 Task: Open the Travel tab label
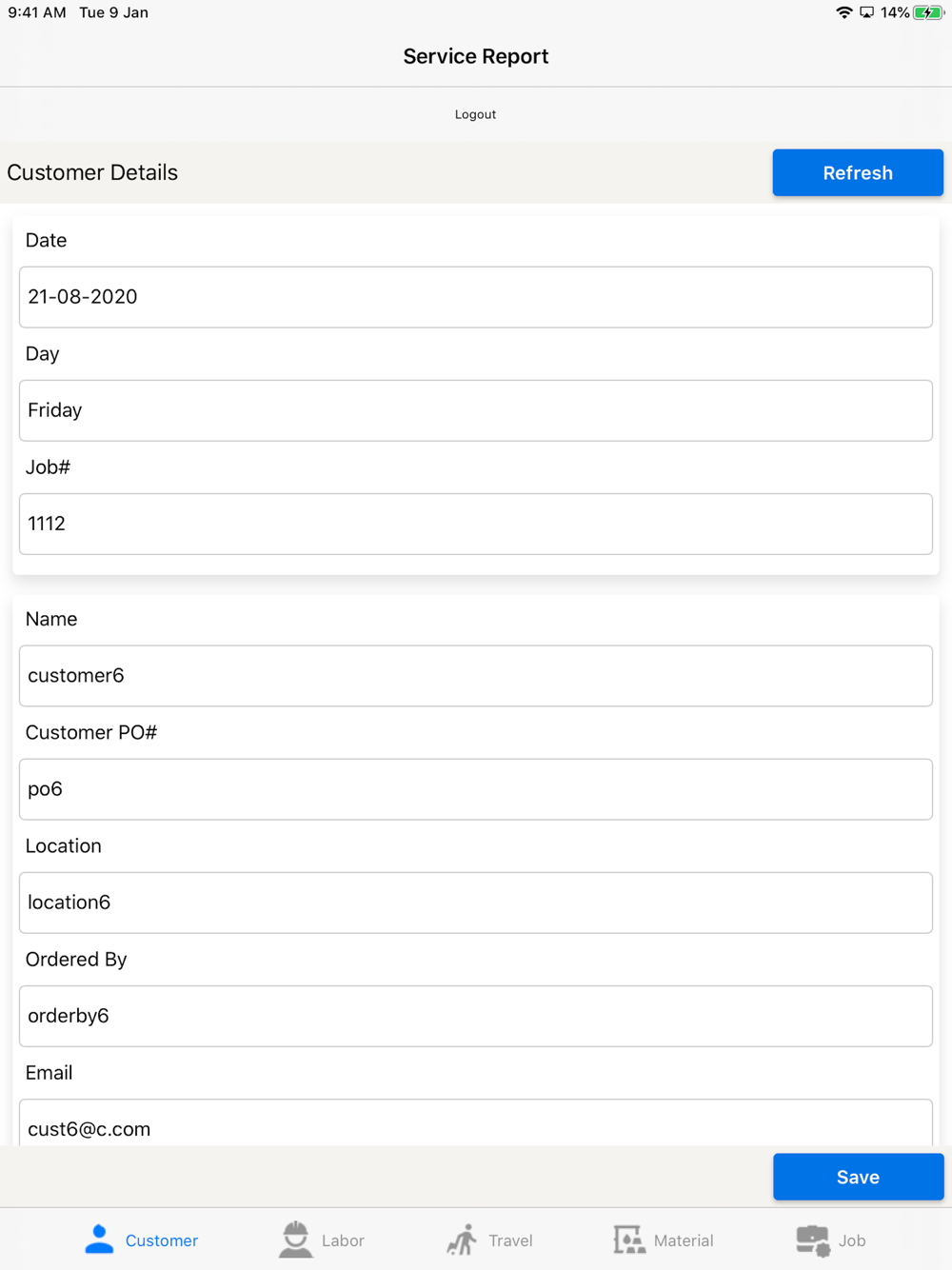pyautogui.click(x=510, y=1240)
